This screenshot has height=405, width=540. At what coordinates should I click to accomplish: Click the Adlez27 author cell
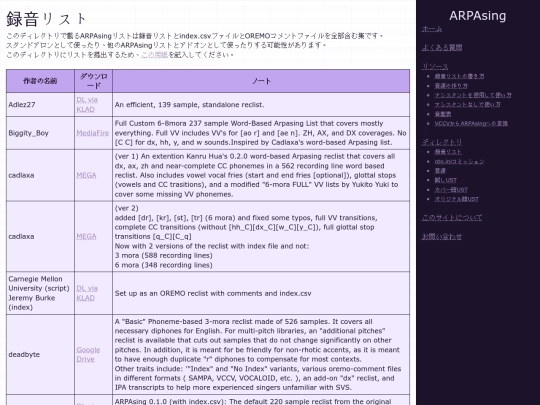pos(40,105)
